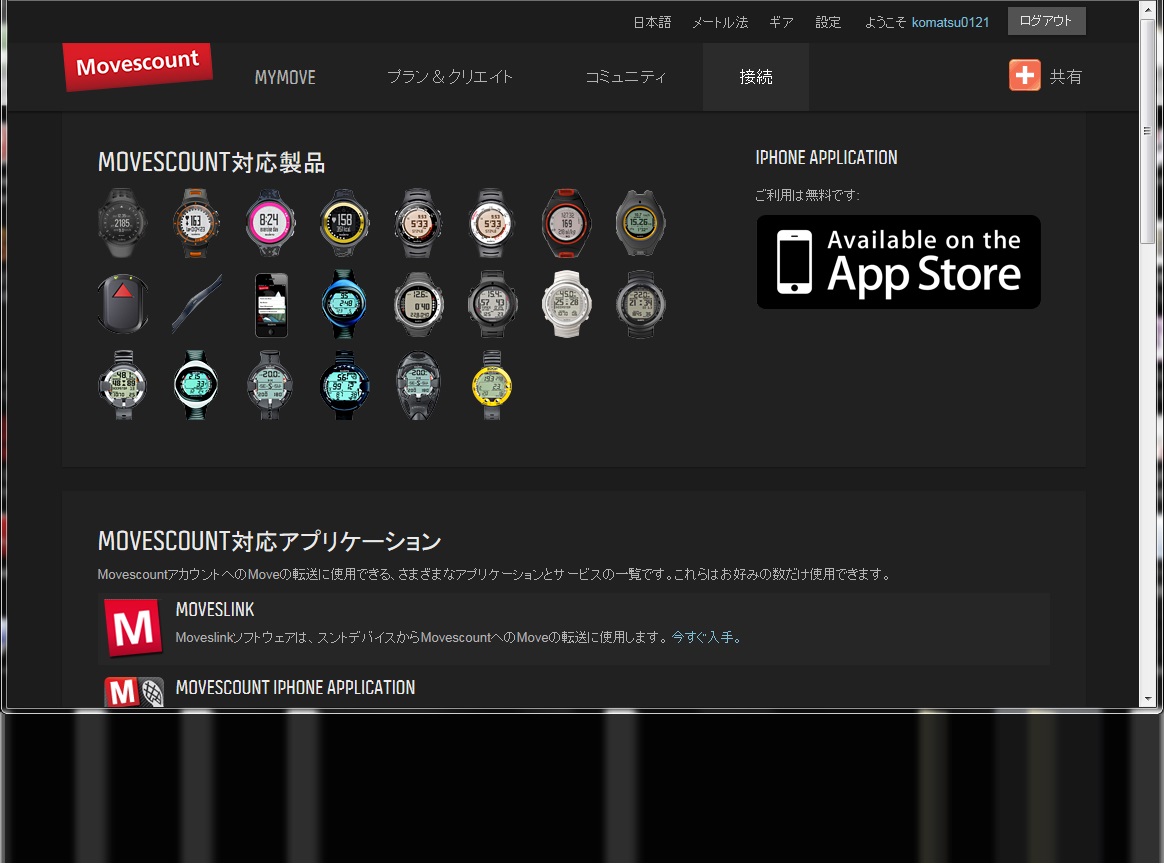The height and width of the screenshot is (864, 1164).
Task: Click the MOVESCOUNT IPHONE APPLICATION heading
Action: 295,687
